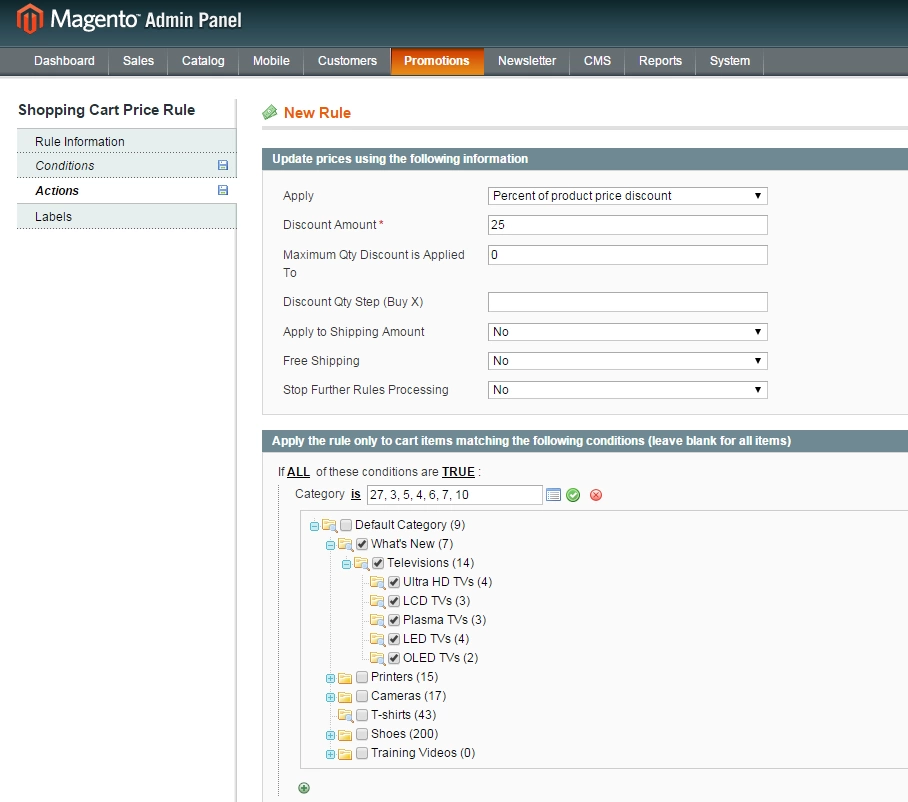Image resolution: width=908 pixels, height=802 pixels.
Task: Open the Apply discount type dropdown
Action: click(628, 196)
